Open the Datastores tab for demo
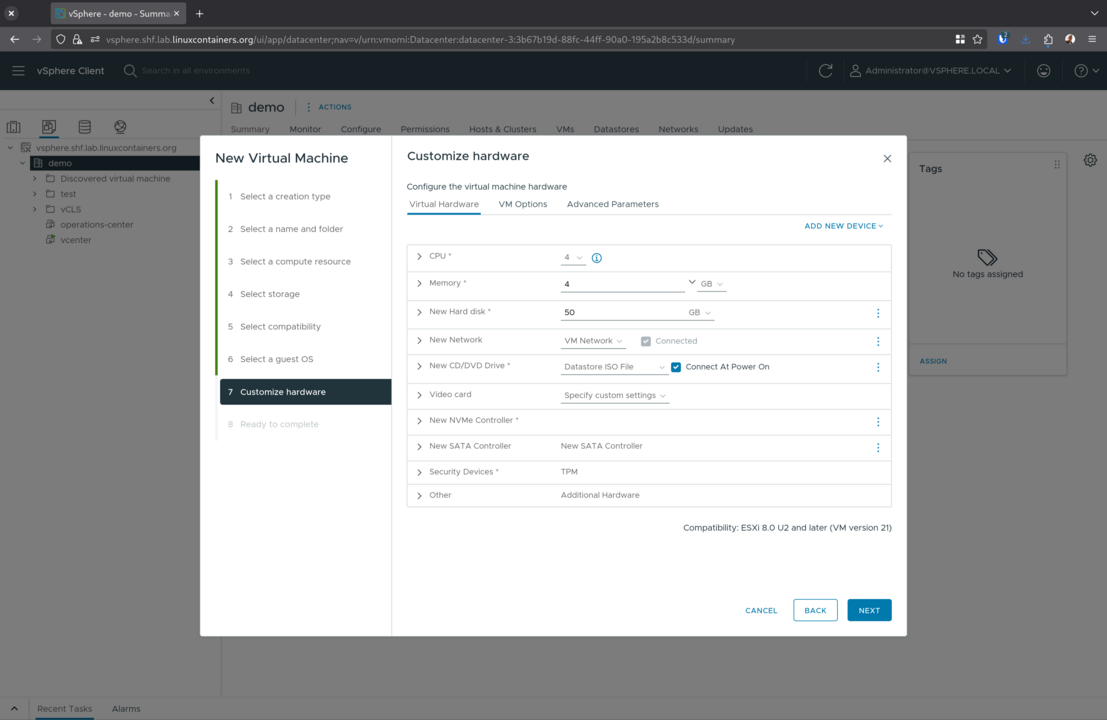 tap(616, 129)
